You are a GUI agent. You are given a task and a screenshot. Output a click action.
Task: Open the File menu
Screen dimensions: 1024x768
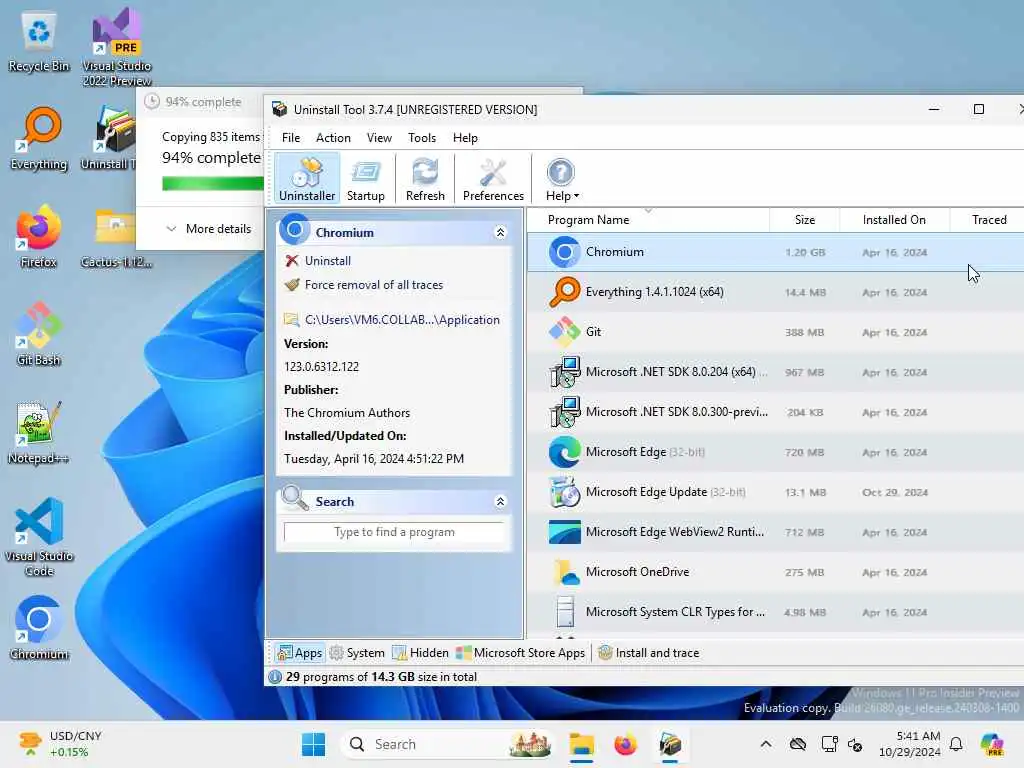click(291, 138)
